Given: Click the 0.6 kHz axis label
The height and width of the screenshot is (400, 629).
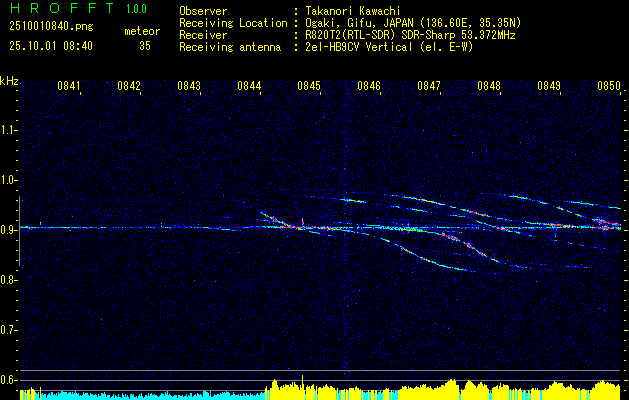Looking at the screenshot, I should coord(8,380).
